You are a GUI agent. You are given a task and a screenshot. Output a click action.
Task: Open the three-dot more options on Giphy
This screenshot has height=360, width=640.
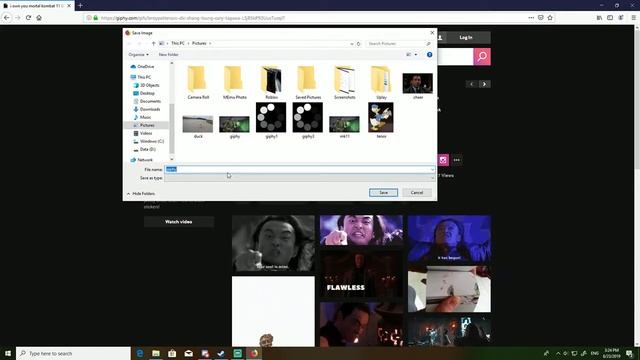click(457, 160)
